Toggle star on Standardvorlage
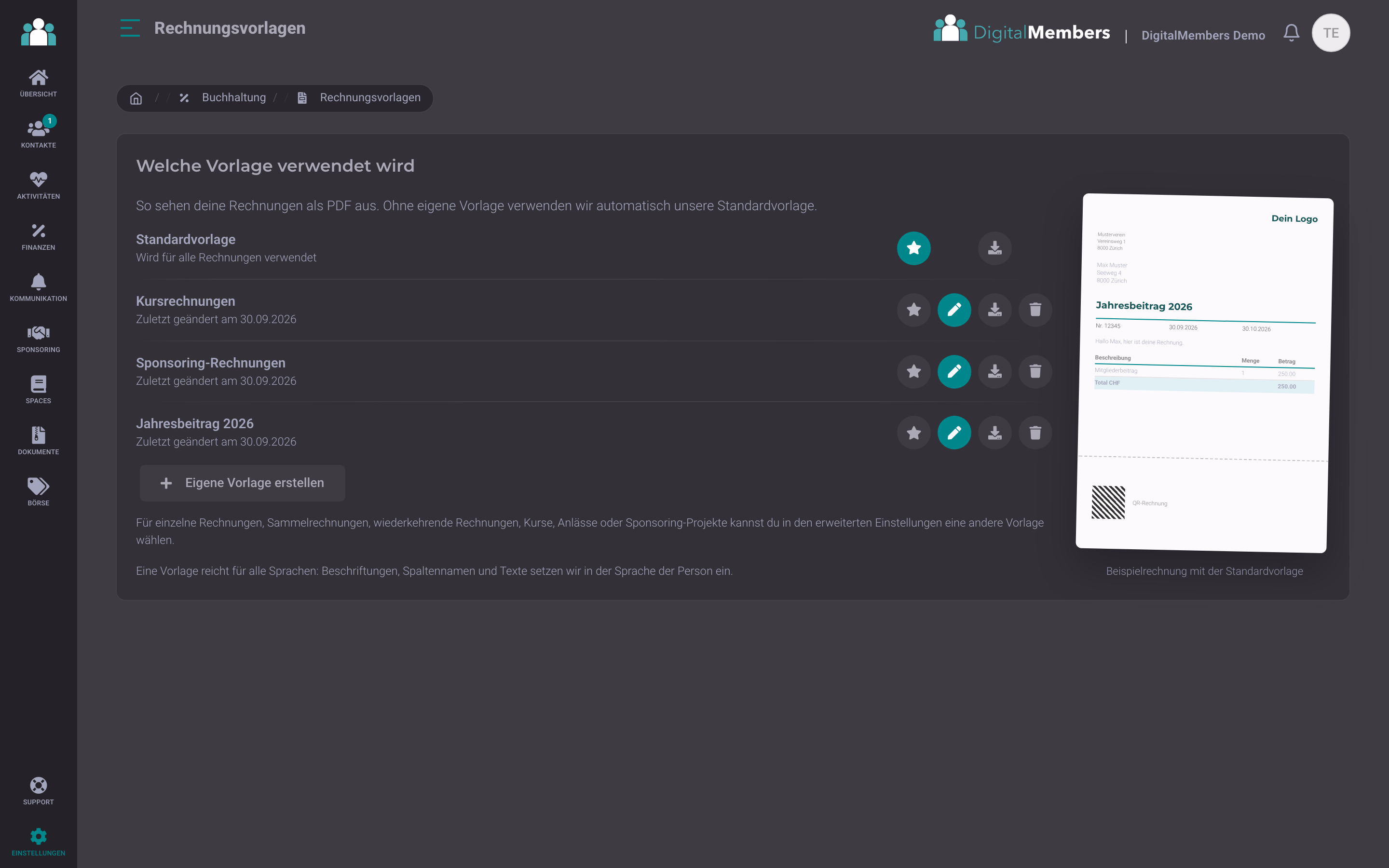Viewport: 1389px width, 868px height. [914, 248]
